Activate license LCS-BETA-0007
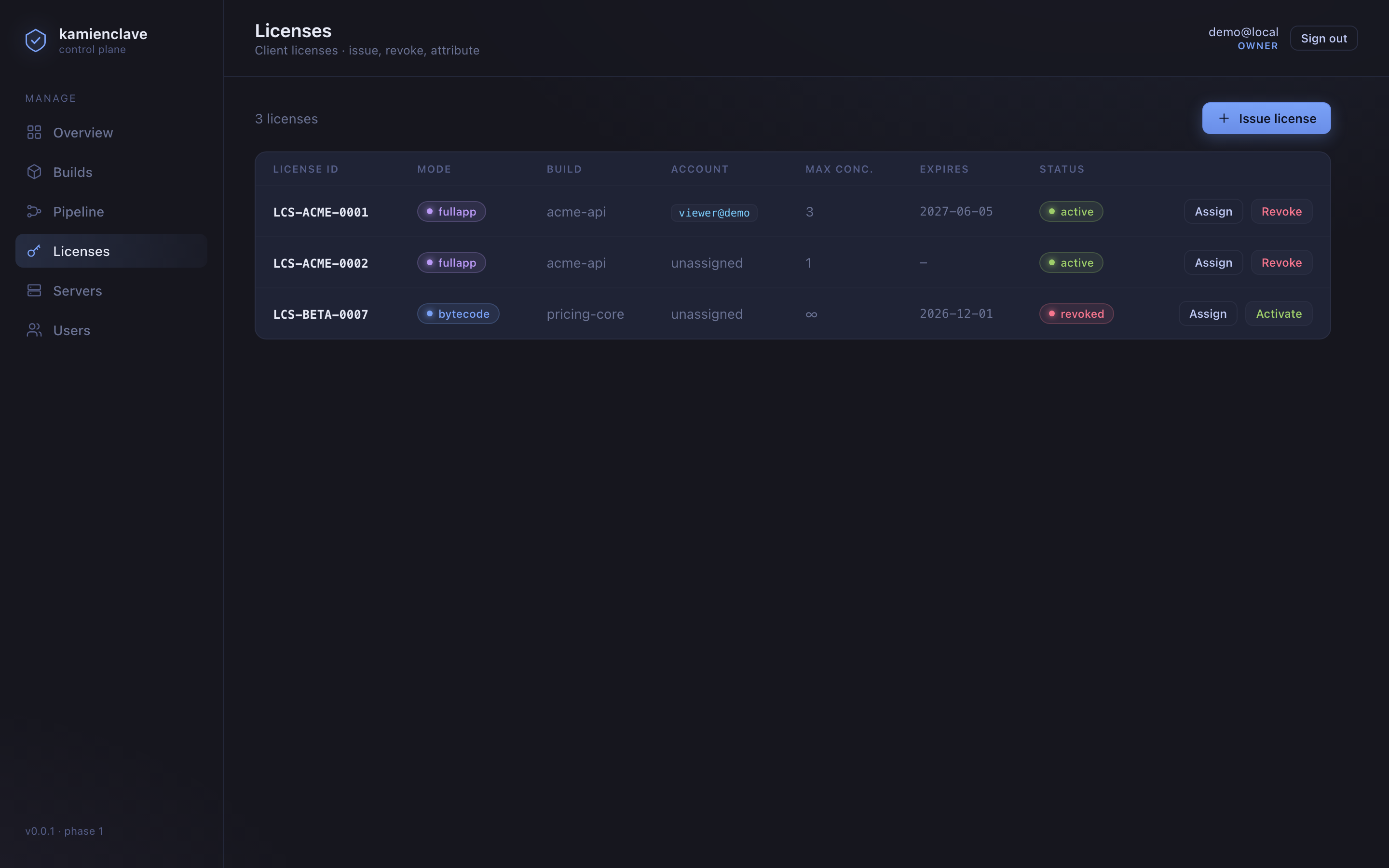The image size is (1389, 868). (x=1278, y=313)
